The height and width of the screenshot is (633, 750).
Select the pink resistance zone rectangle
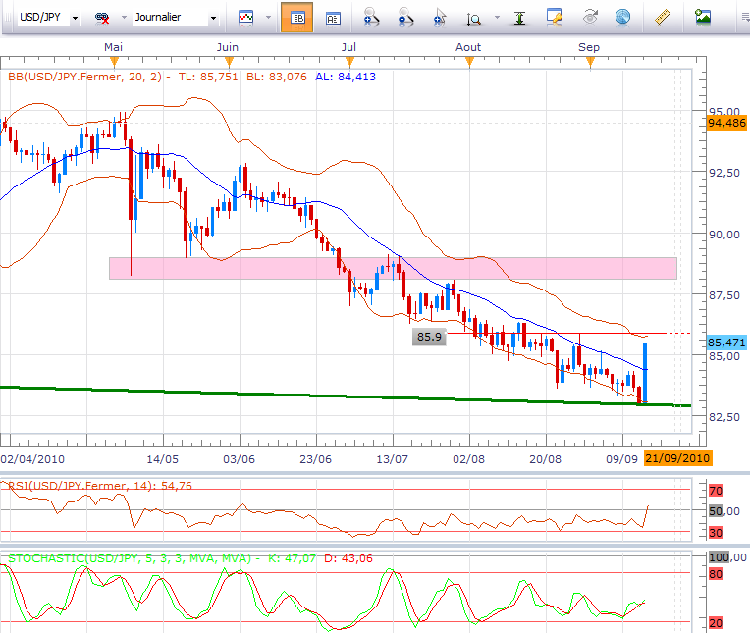[x=392, y=268]
